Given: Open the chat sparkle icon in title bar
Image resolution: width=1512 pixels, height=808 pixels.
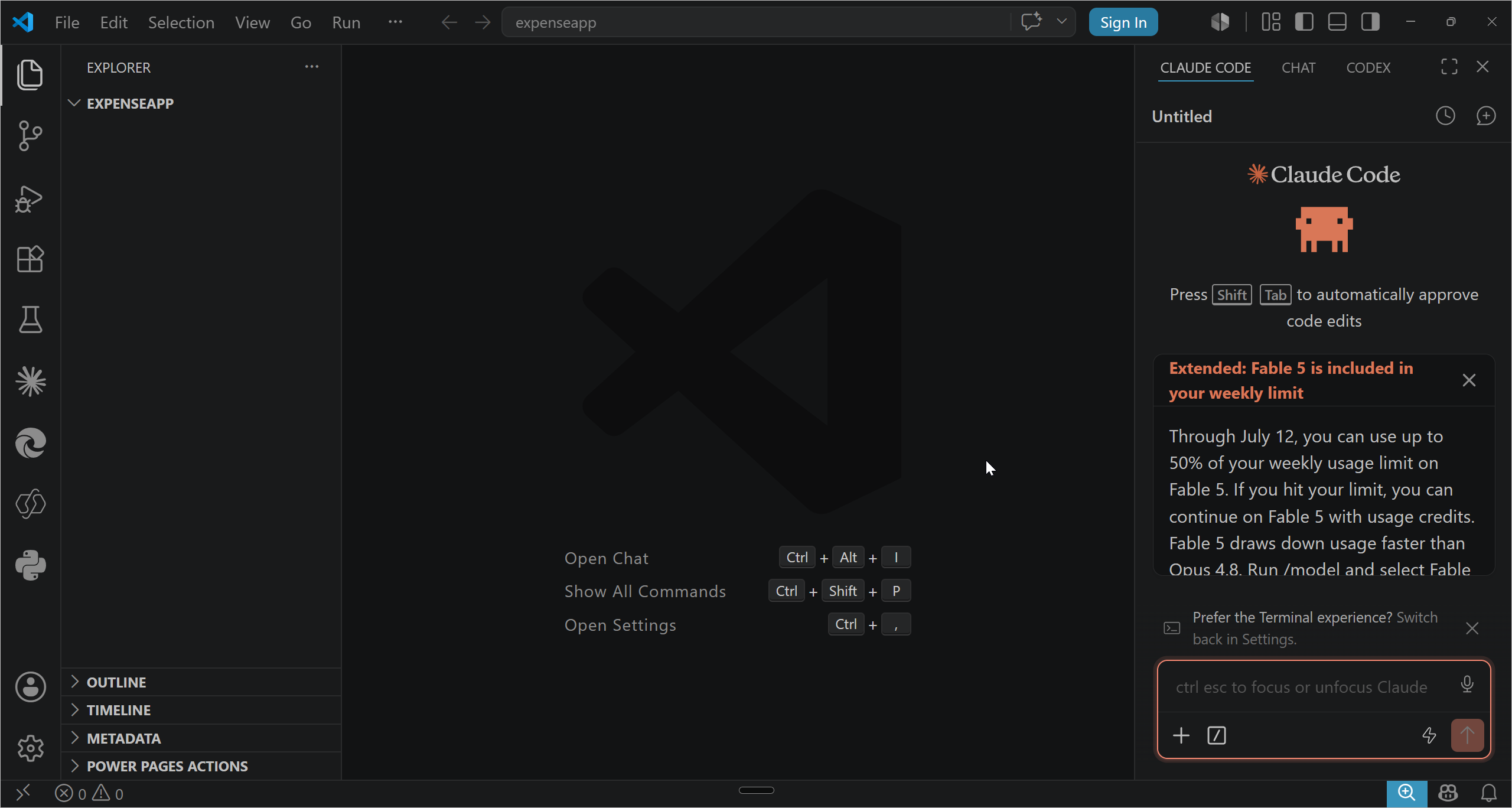Looking at the screenshot, I should click(x=1032, y=22).
